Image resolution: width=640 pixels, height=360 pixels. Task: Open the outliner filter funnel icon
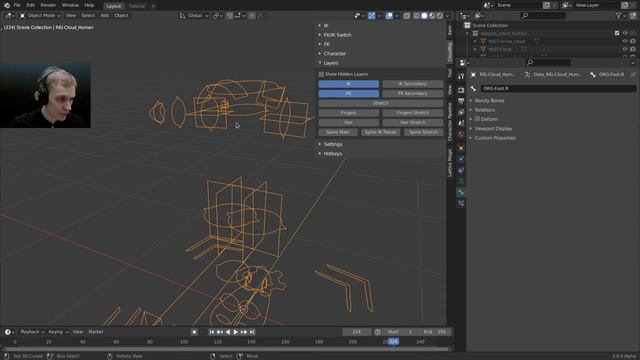click(619, 16)
